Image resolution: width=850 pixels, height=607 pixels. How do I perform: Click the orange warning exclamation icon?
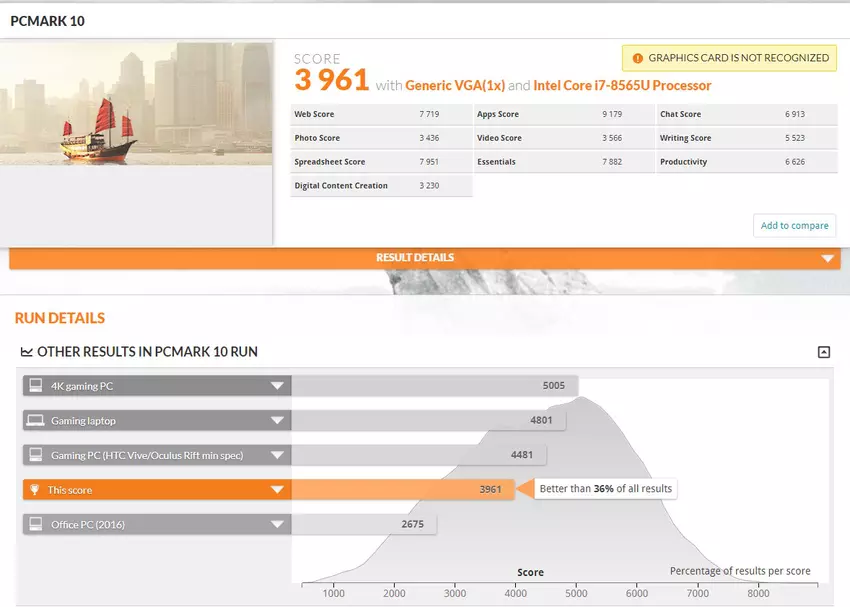637,58
